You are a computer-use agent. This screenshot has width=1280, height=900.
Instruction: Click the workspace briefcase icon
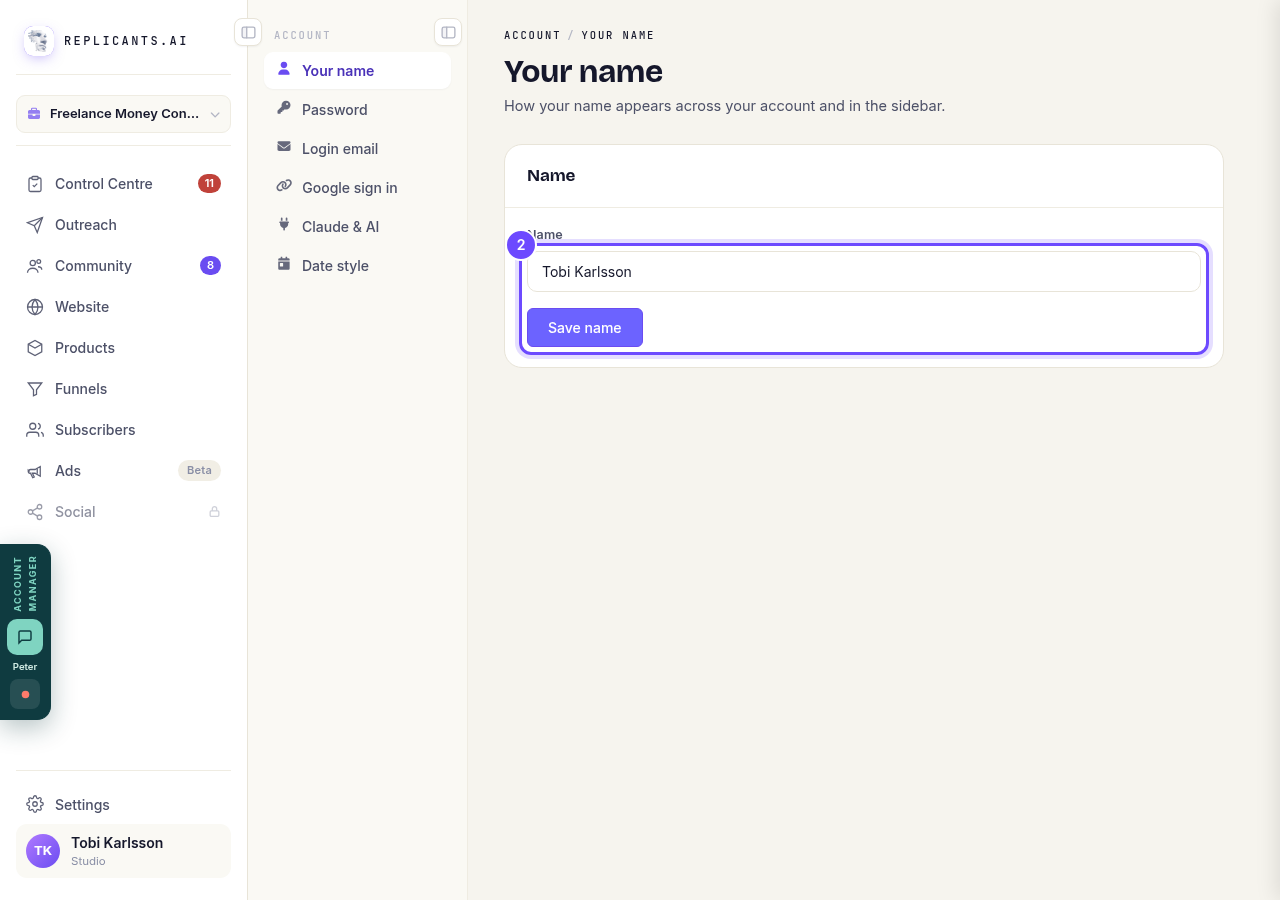click(x=34, y=114)
